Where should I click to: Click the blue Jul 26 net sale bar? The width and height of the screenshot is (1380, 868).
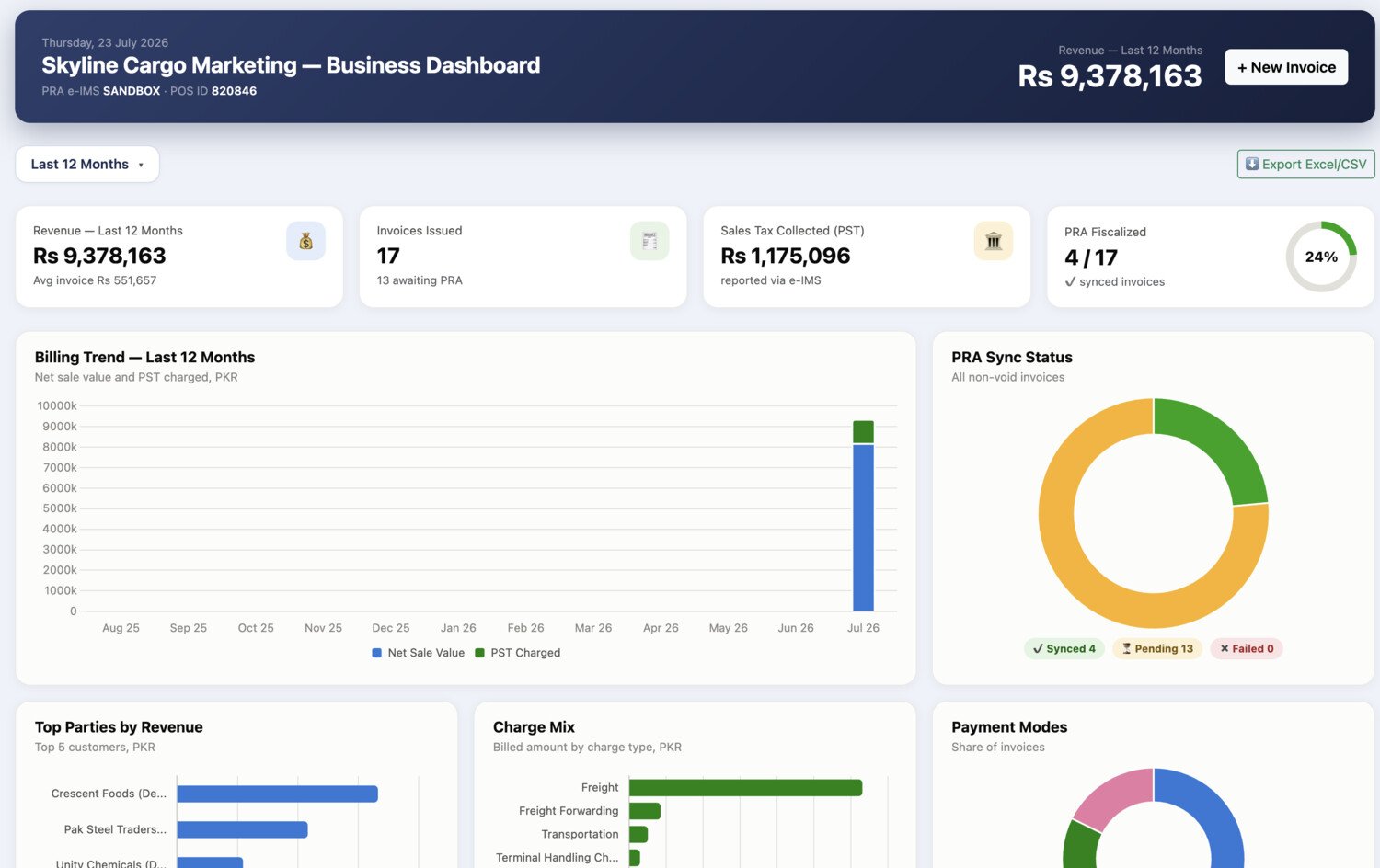pyautogui.click(x=863, y=528)
